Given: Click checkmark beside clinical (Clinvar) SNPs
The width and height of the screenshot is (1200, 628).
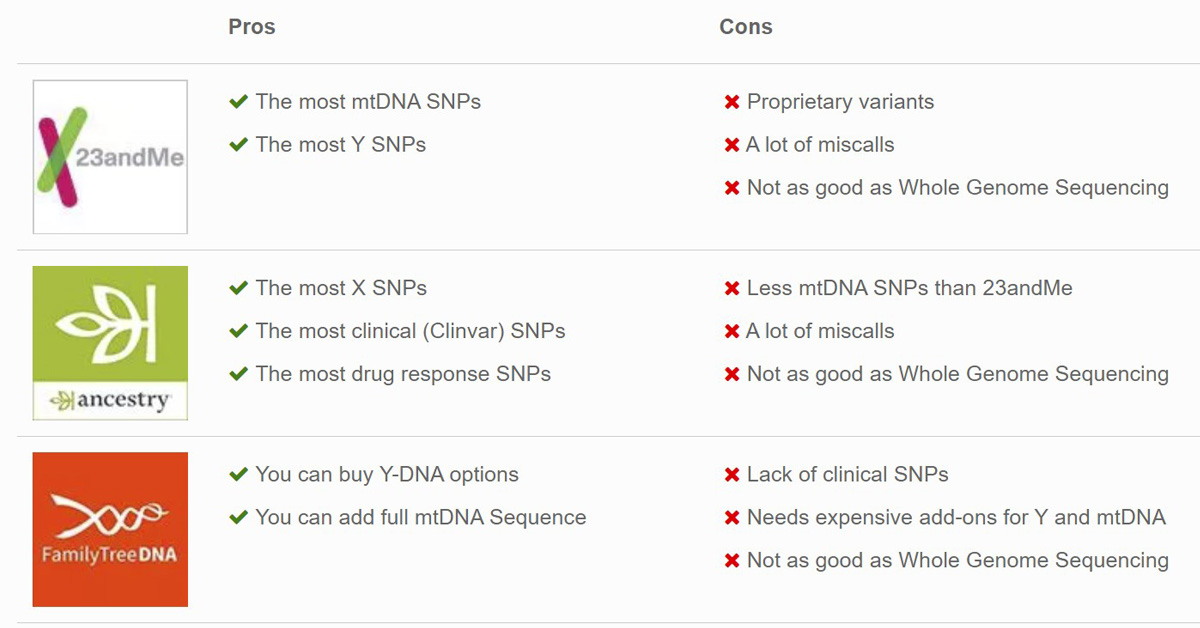Looking at the screenshot, I should point(238,331).
